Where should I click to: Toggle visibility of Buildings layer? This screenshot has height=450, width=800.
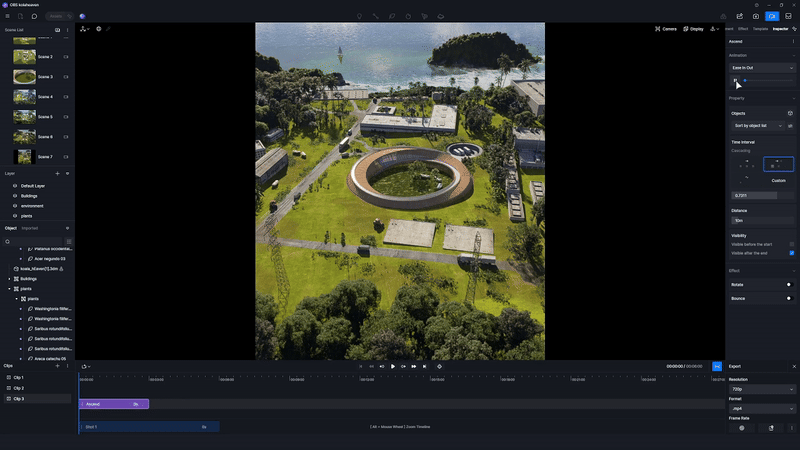click(x=15, y=196)
